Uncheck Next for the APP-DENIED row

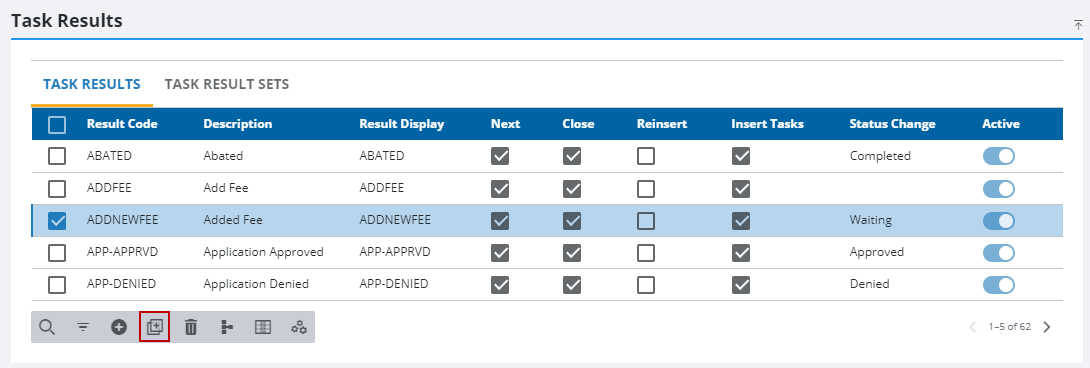click(x=500, y=285)
